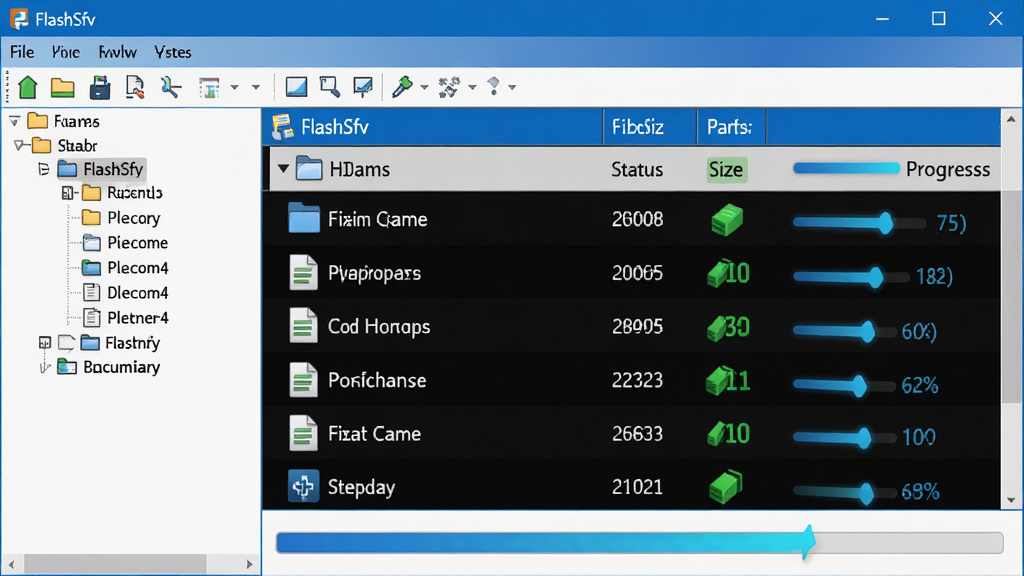Viewport: 1024px width, 576px height.
Task: Click the Fixat Came file name
Action: point(374,434)
